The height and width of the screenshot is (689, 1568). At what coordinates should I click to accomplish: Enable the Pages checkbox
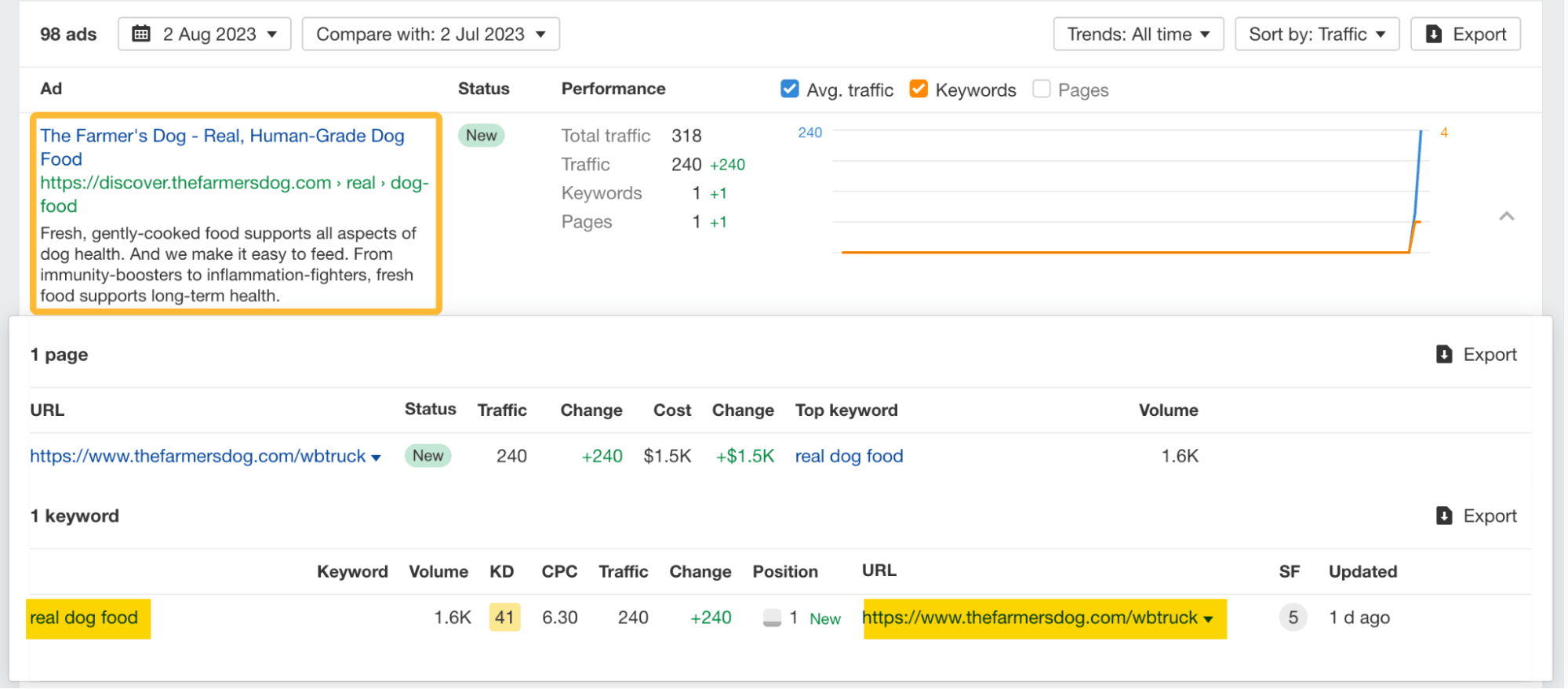1042,89
